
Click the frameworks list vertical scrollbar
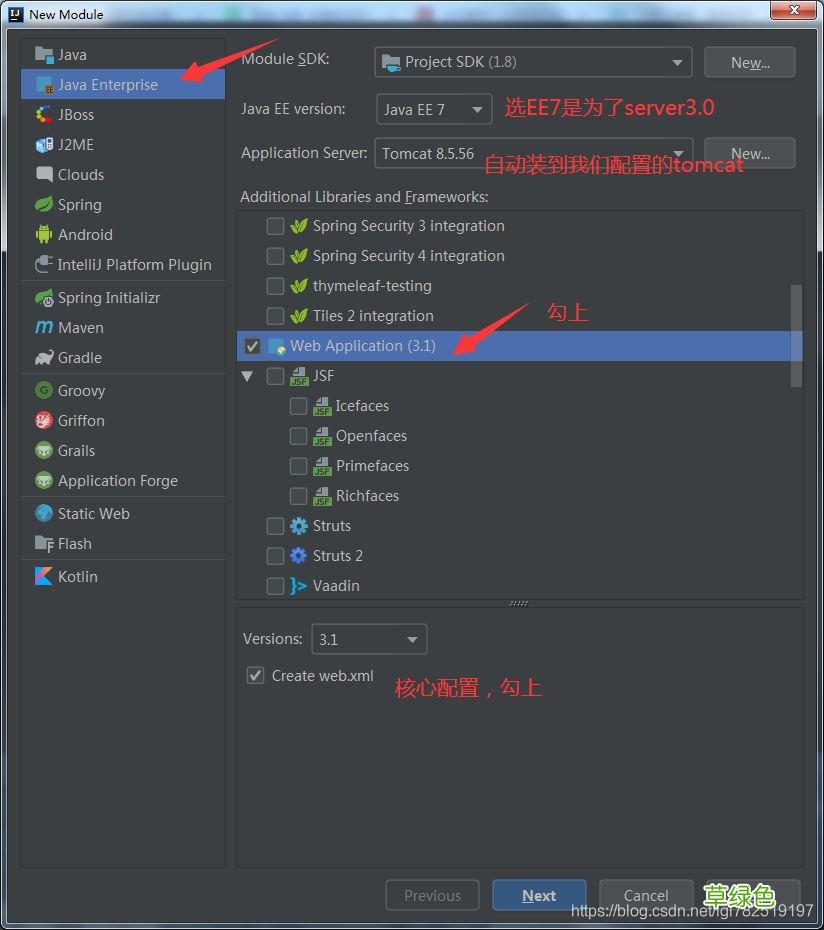(796, 335)
